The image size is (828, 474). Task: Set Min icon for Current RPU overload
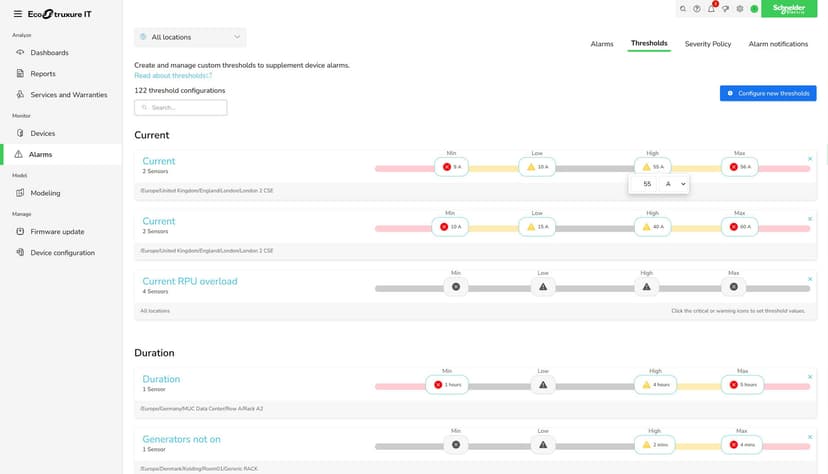pyautogui.click(x=456, y=287)
